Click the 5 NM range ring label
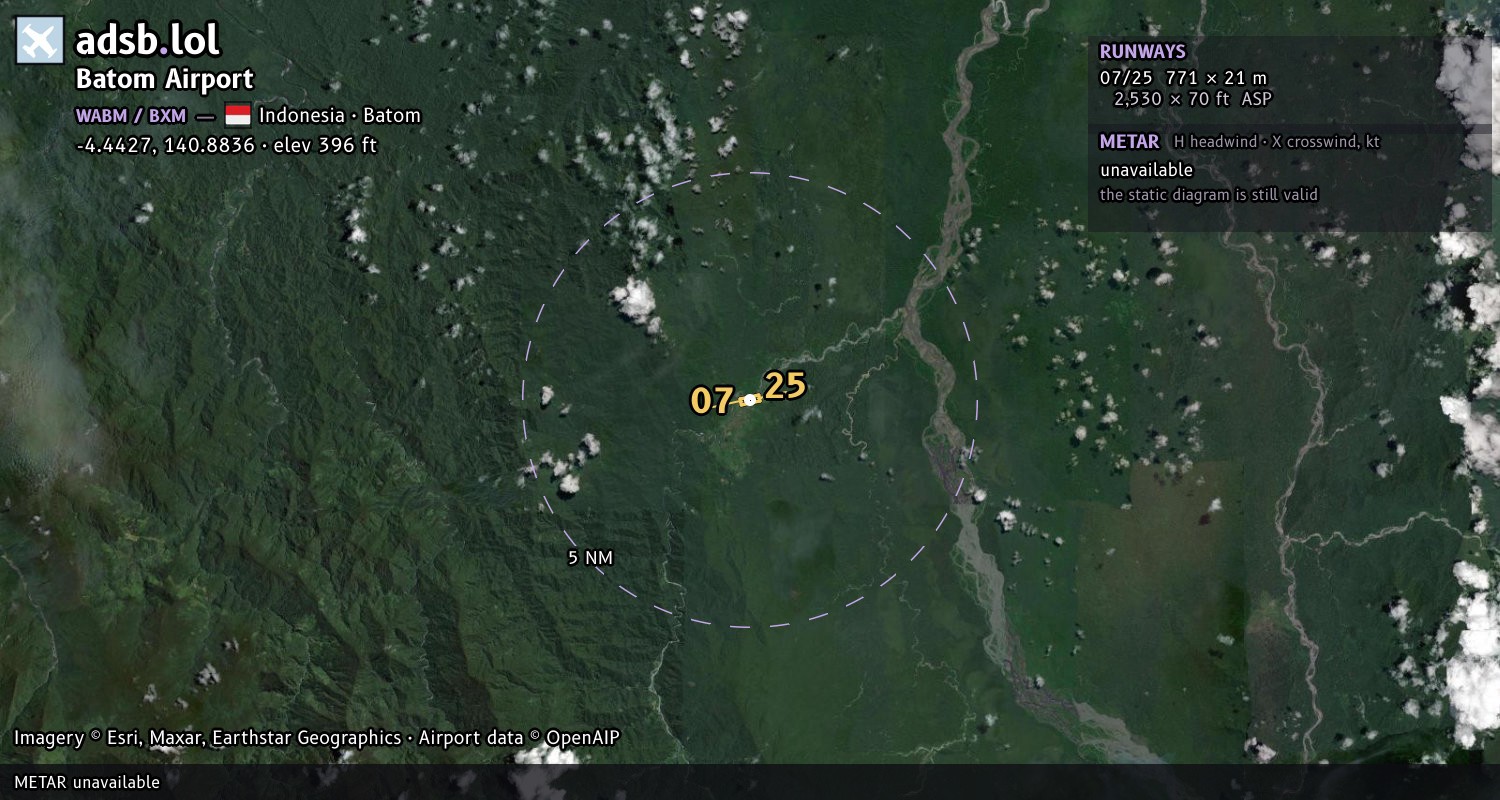 tap(590, 558)
